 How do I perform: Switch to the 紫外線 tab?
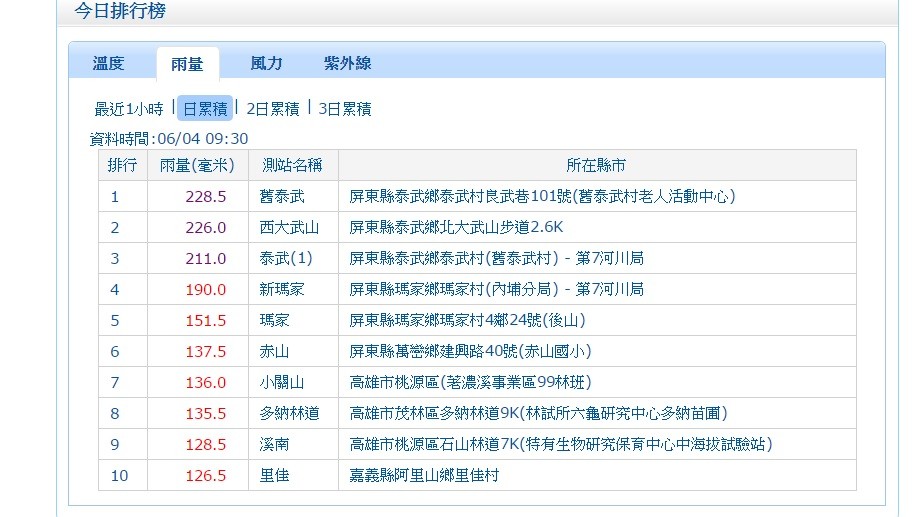347,63
